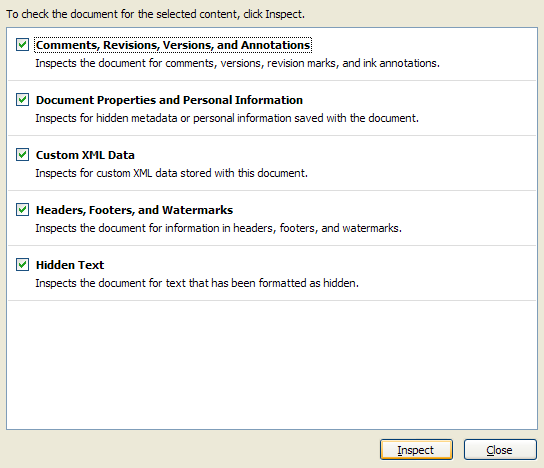544x468 pixels.
Task: Click the custom XML data description line
Action: coord(171,173)
